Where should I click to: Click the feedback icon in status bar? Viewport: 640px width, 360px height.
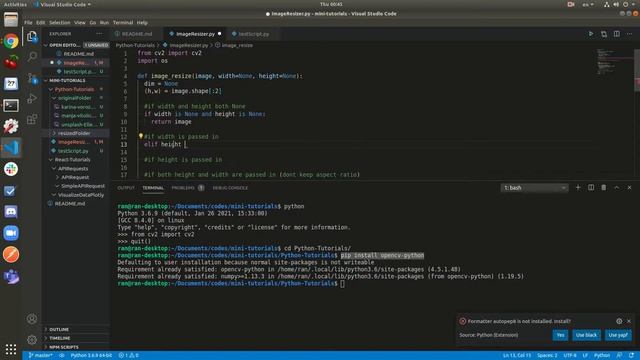tap(620, 356)
